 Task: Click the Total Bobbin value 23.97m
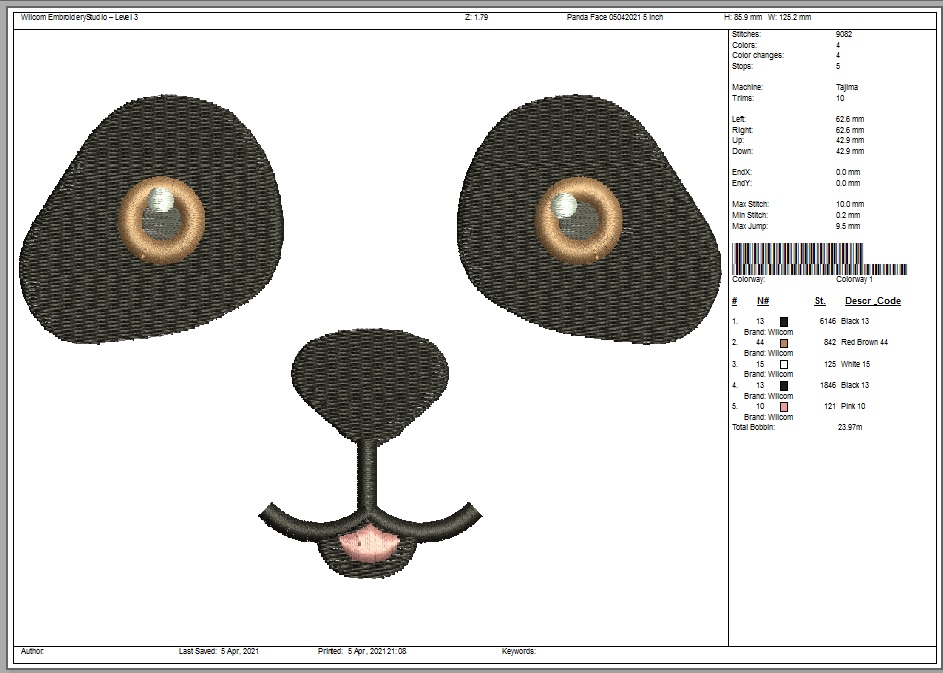(850, 427)
